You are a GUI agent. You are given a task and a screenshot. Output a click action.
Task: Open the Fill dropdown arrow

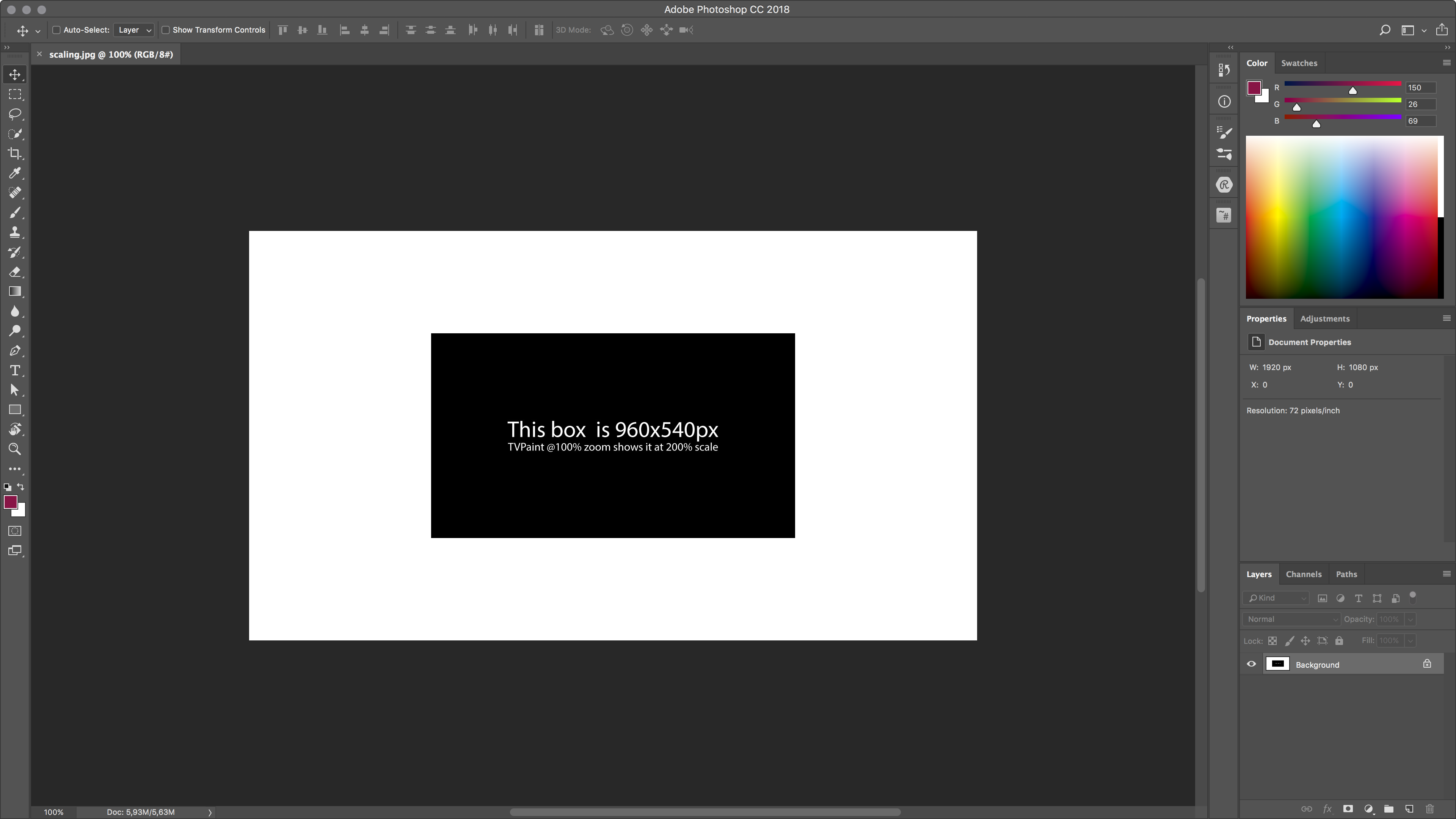[x=1410, y=640]
